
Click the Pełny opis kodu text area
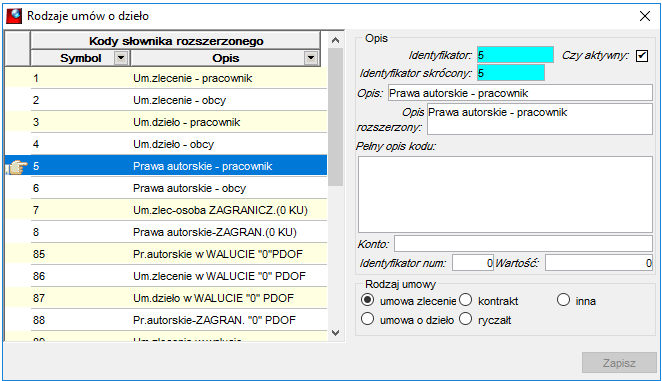pos(505,194)
